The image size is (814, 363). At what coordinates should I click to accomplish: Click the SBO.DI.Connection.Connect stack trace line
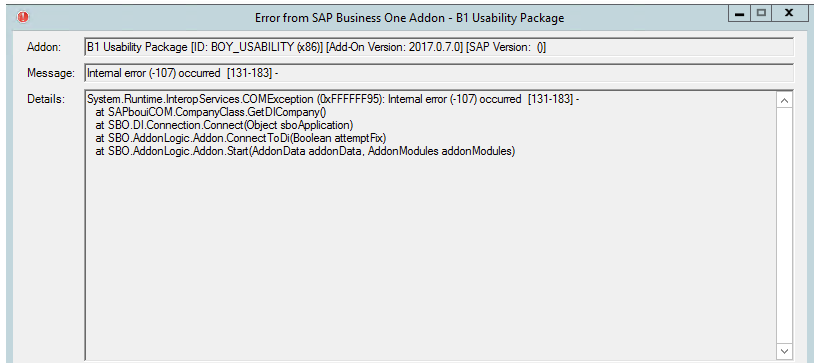tap(224, 125)
